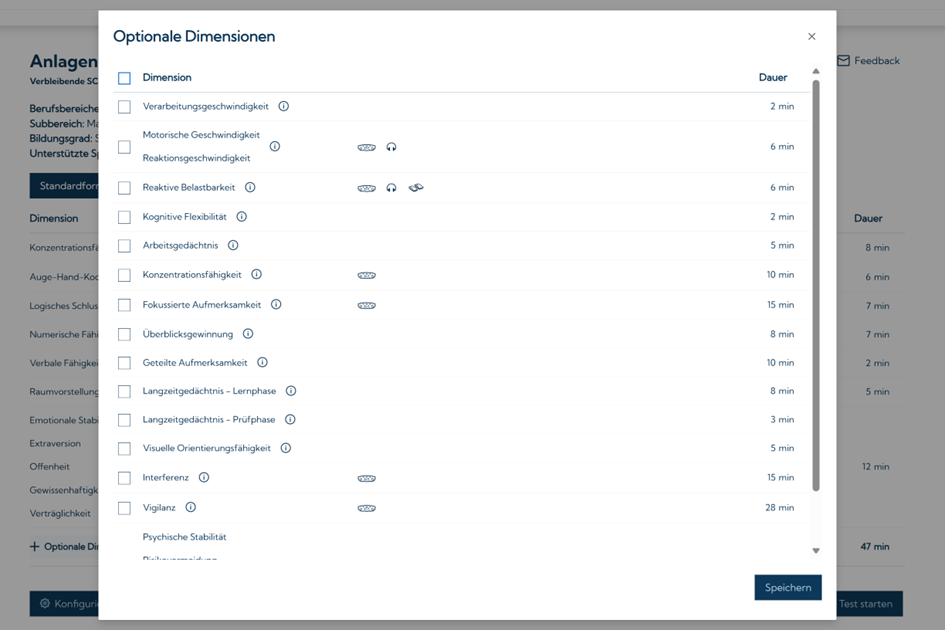Click keyboard icon in Konzentrationsfähigkeit row
Viewport: 945px width, 630px height.
pyautogui.click(x=367, y=275)
